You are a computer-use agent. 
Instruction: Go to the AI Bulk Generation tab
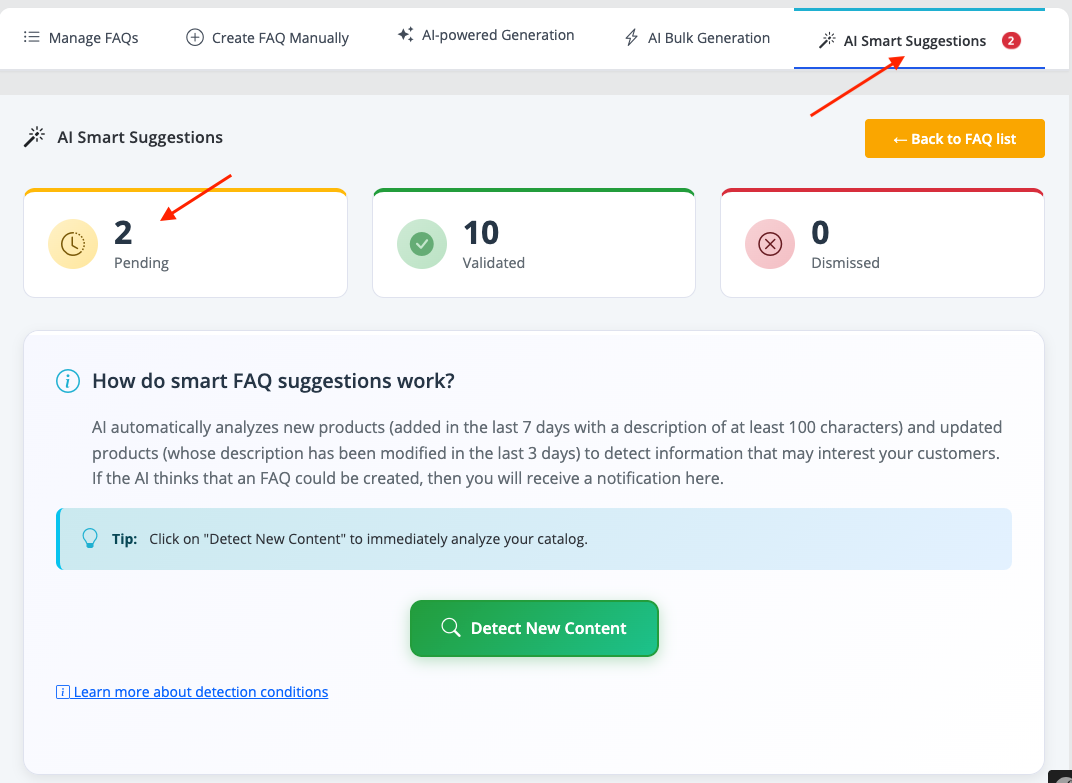point(709,38)
